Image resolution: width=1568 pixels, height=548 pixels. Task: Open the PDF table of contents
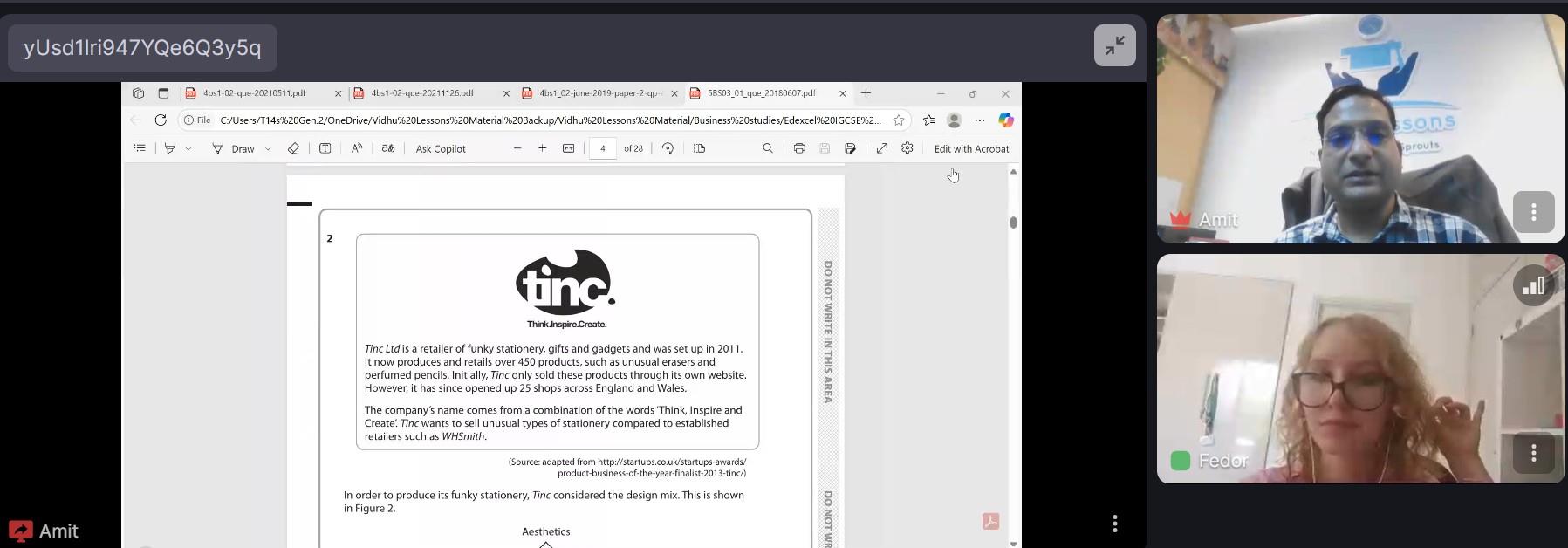point(140,148)
